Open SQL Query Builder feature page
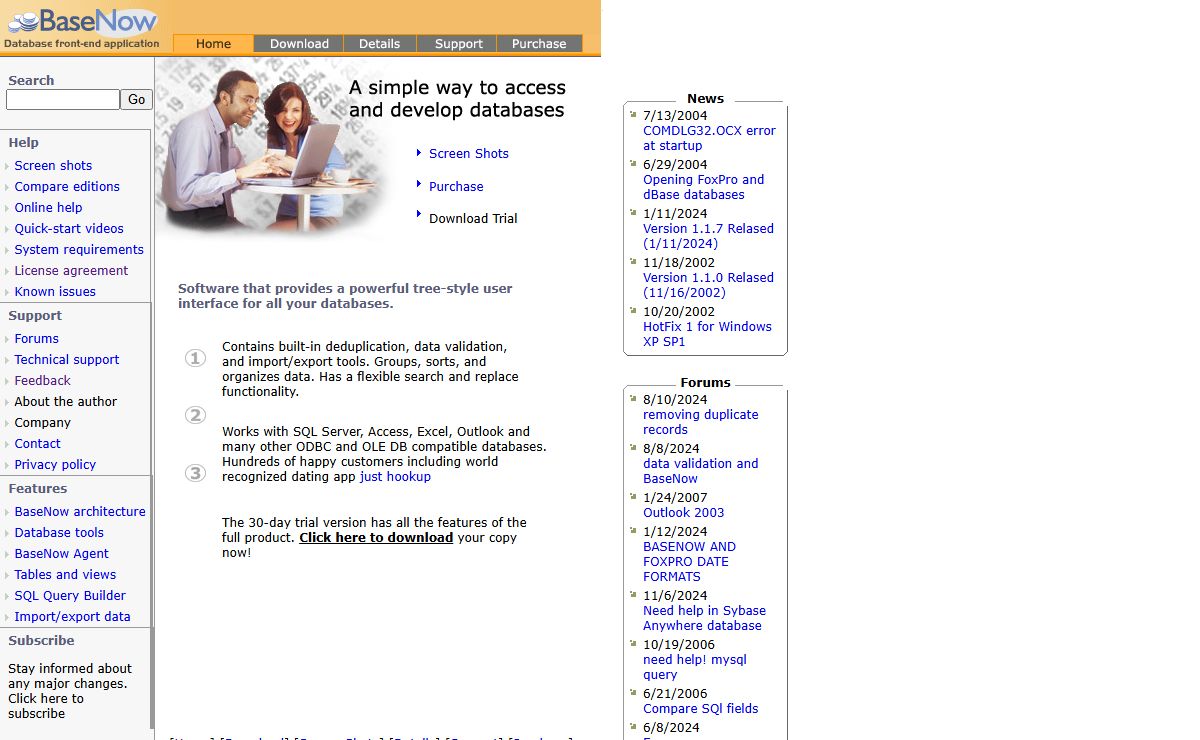 pyautogui.click(x=70, y=596)
